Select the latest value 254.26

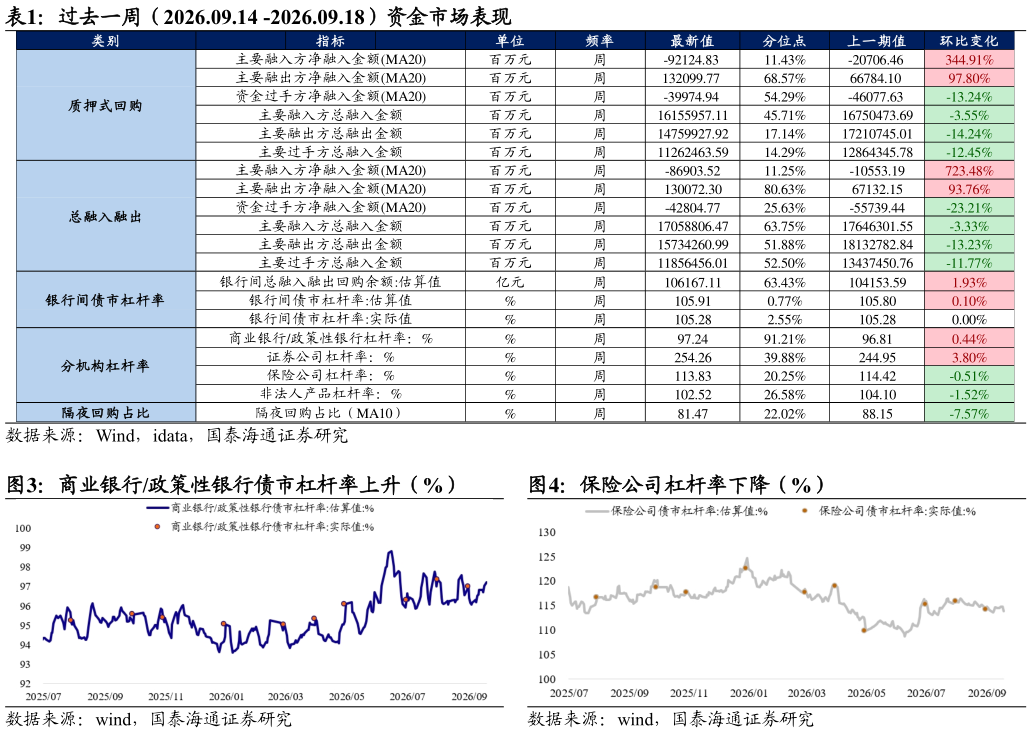[692, 358]
